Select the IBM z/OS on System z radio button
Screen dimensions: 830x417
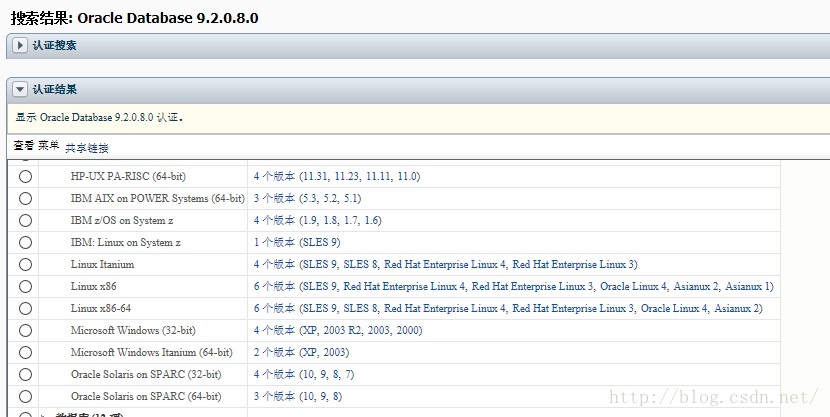coord(25,221)
